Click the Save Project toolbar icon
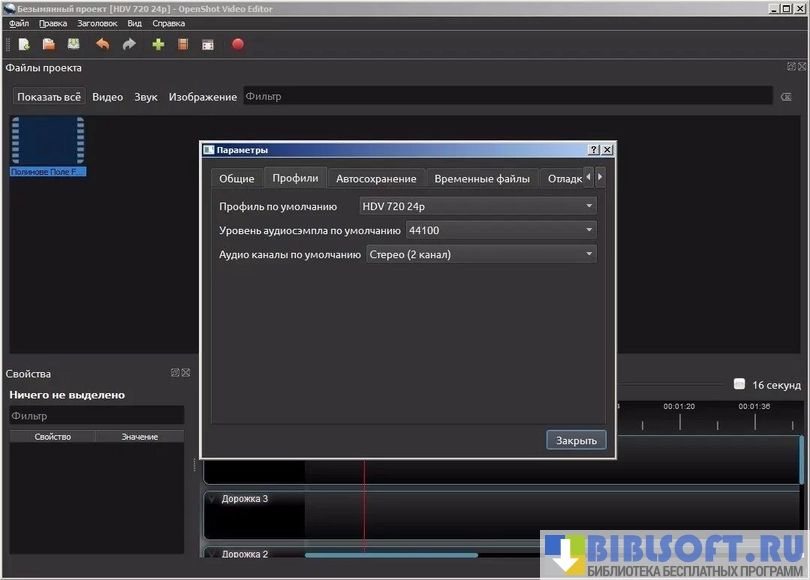Screen dimensions: 810x580 click(74, 44)
